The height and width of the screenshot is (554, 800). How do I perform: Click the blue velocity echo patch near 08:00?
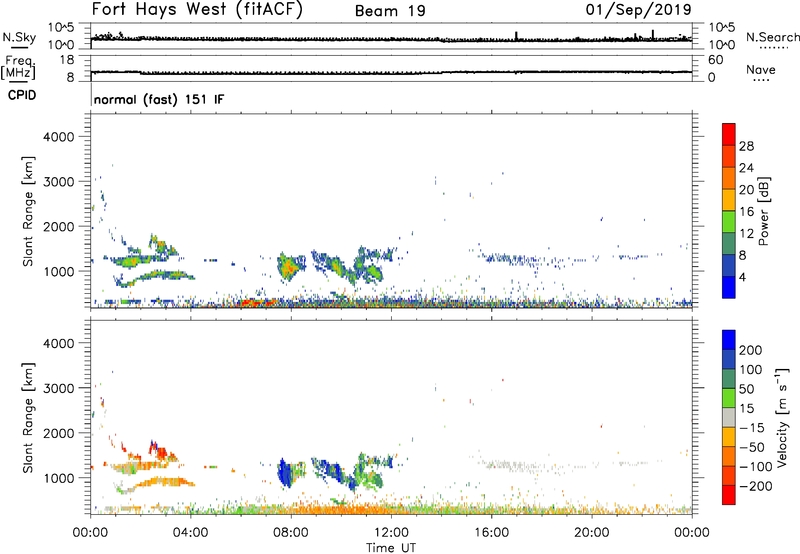tap(286, 473)
